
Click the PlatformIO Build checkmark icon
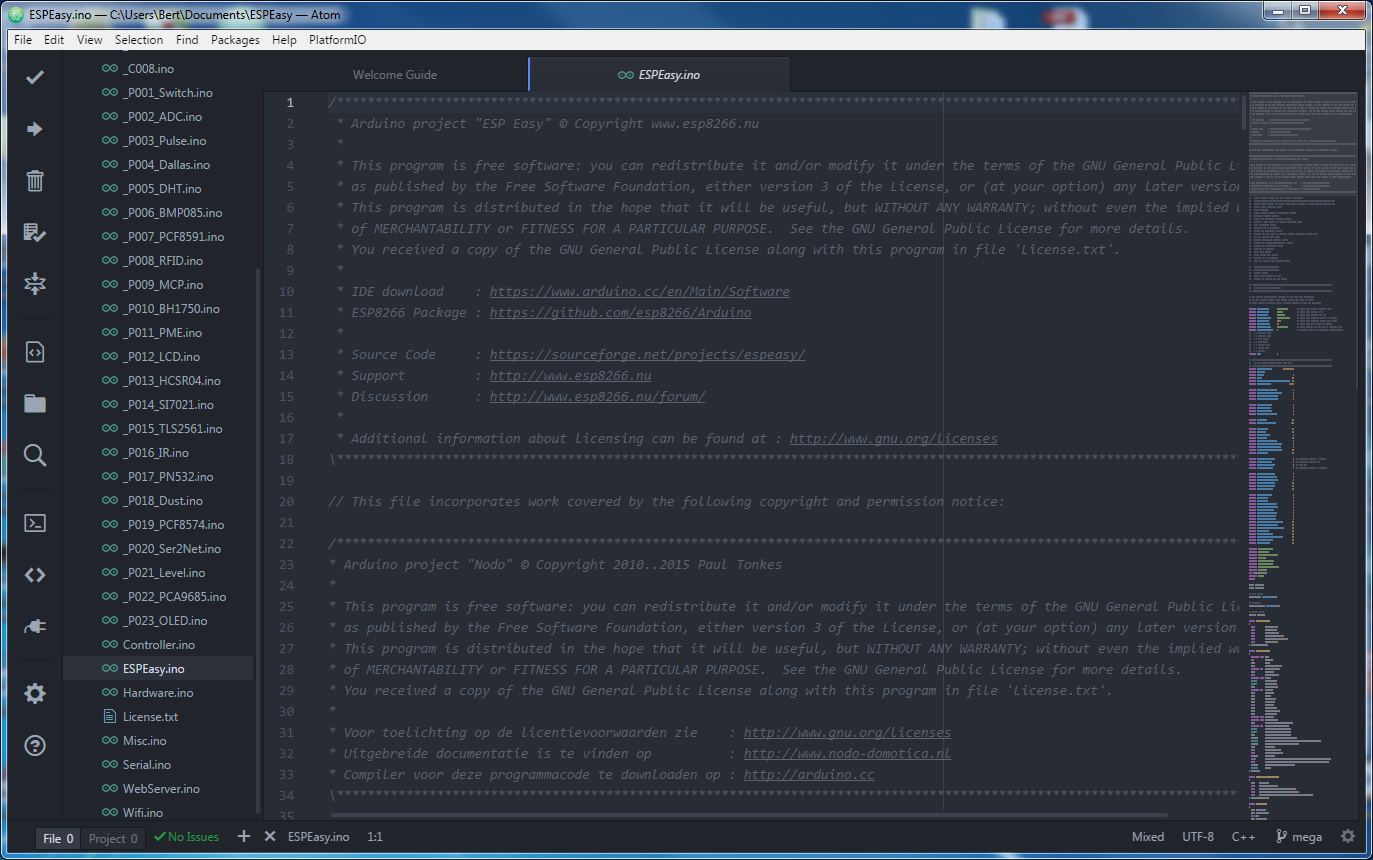(x=35, y=77)
